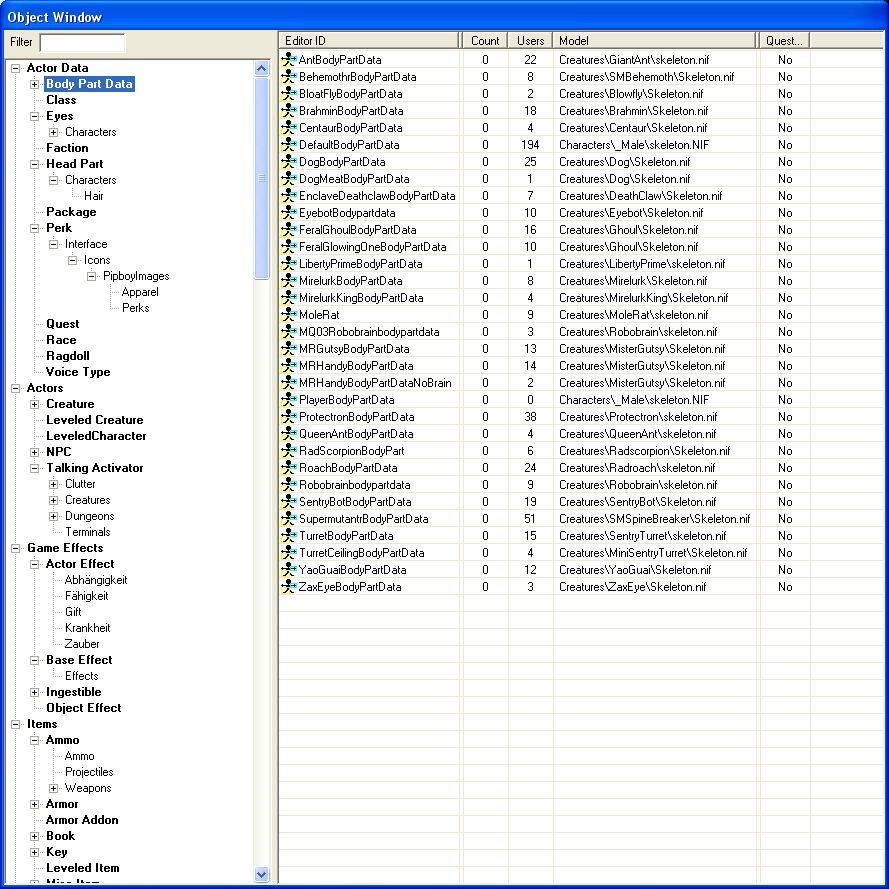Select the Apparel item under PipboyImages
The image size is (889, 889).
coord(140,292)
